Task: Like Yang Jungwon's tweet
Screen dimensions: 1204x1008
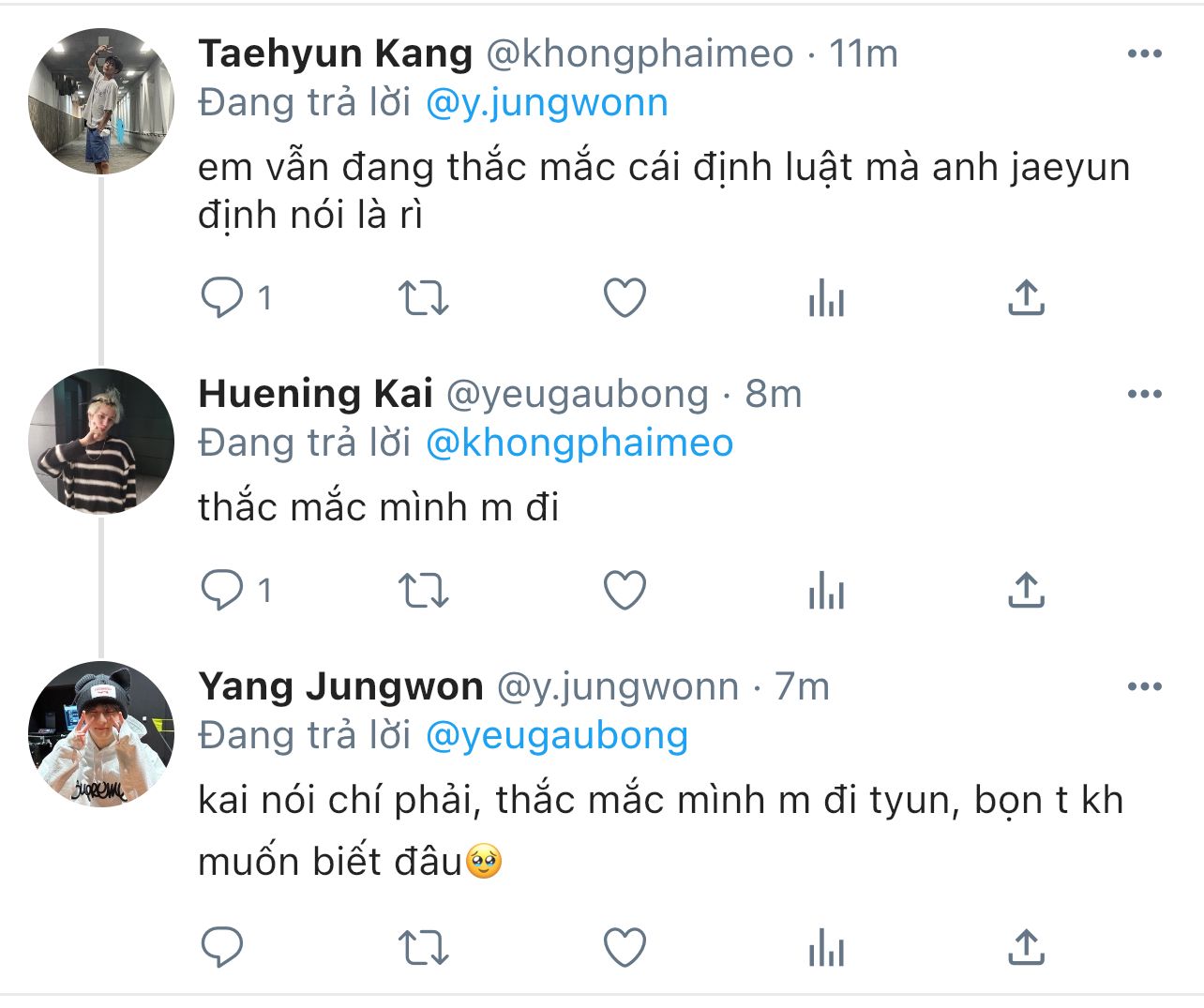Action: pyautogui.click(x=625, y=947)
